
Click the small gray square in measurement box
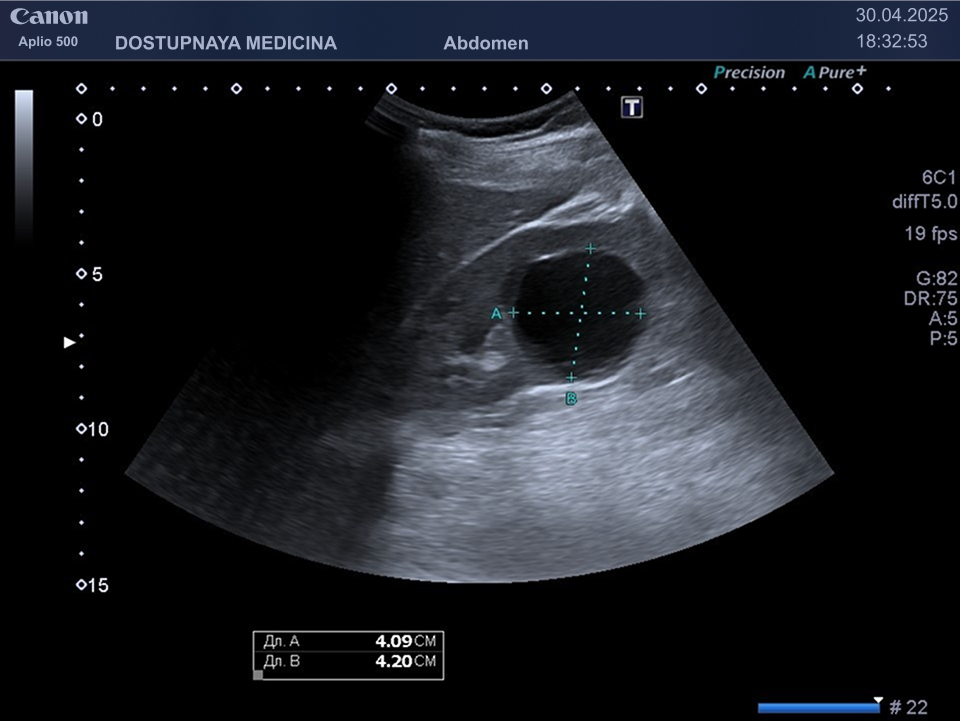(259, 675)
